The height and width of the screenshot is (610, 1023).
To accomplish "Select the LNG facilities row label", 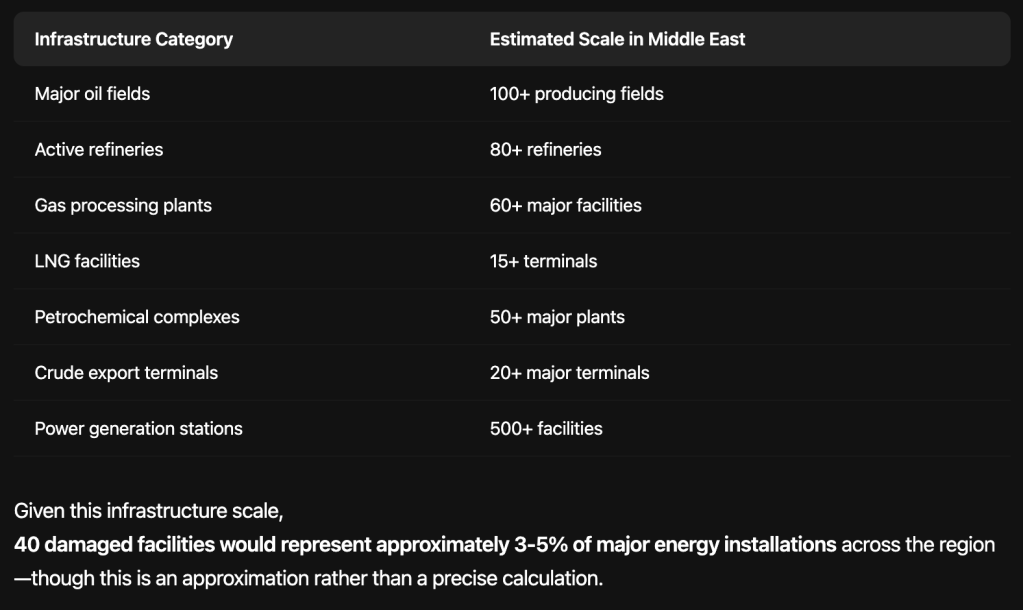I will coord(87,262).
